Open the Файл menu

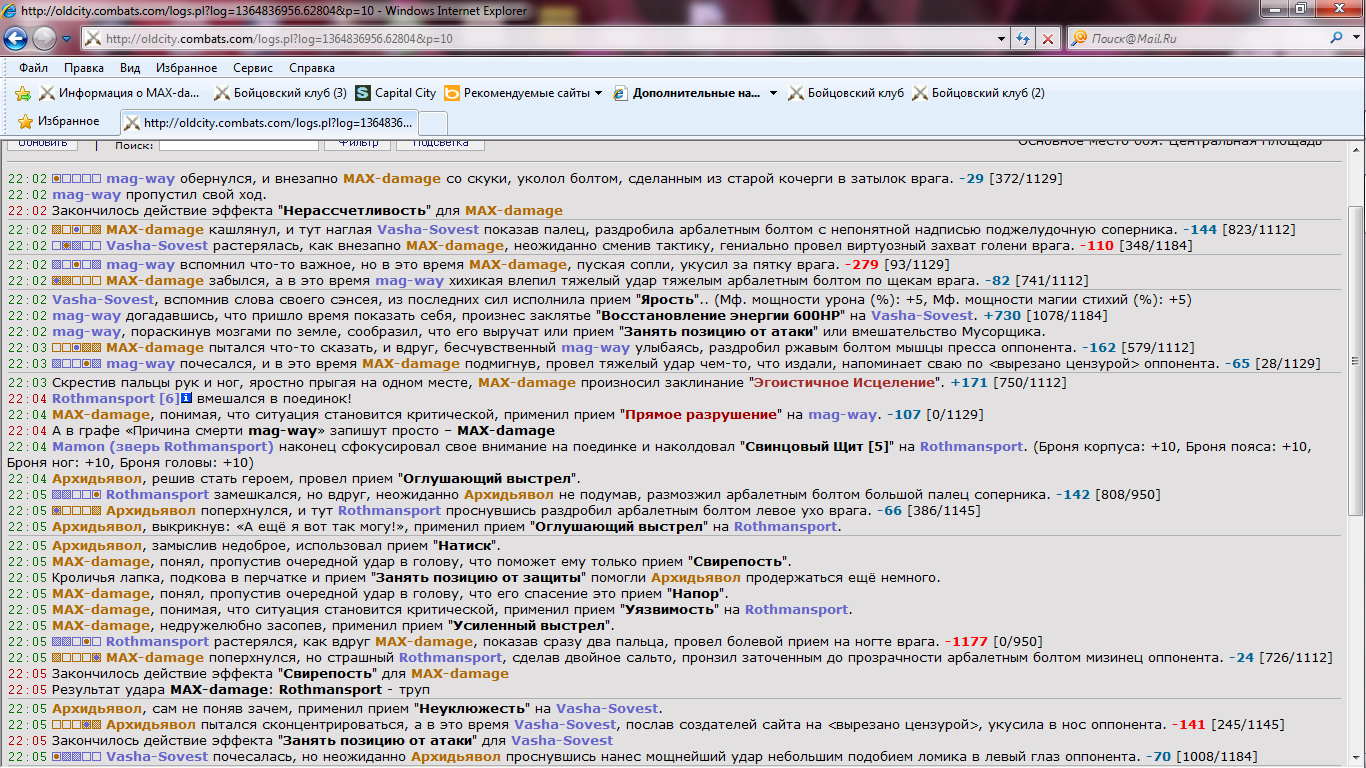point(33,68)
